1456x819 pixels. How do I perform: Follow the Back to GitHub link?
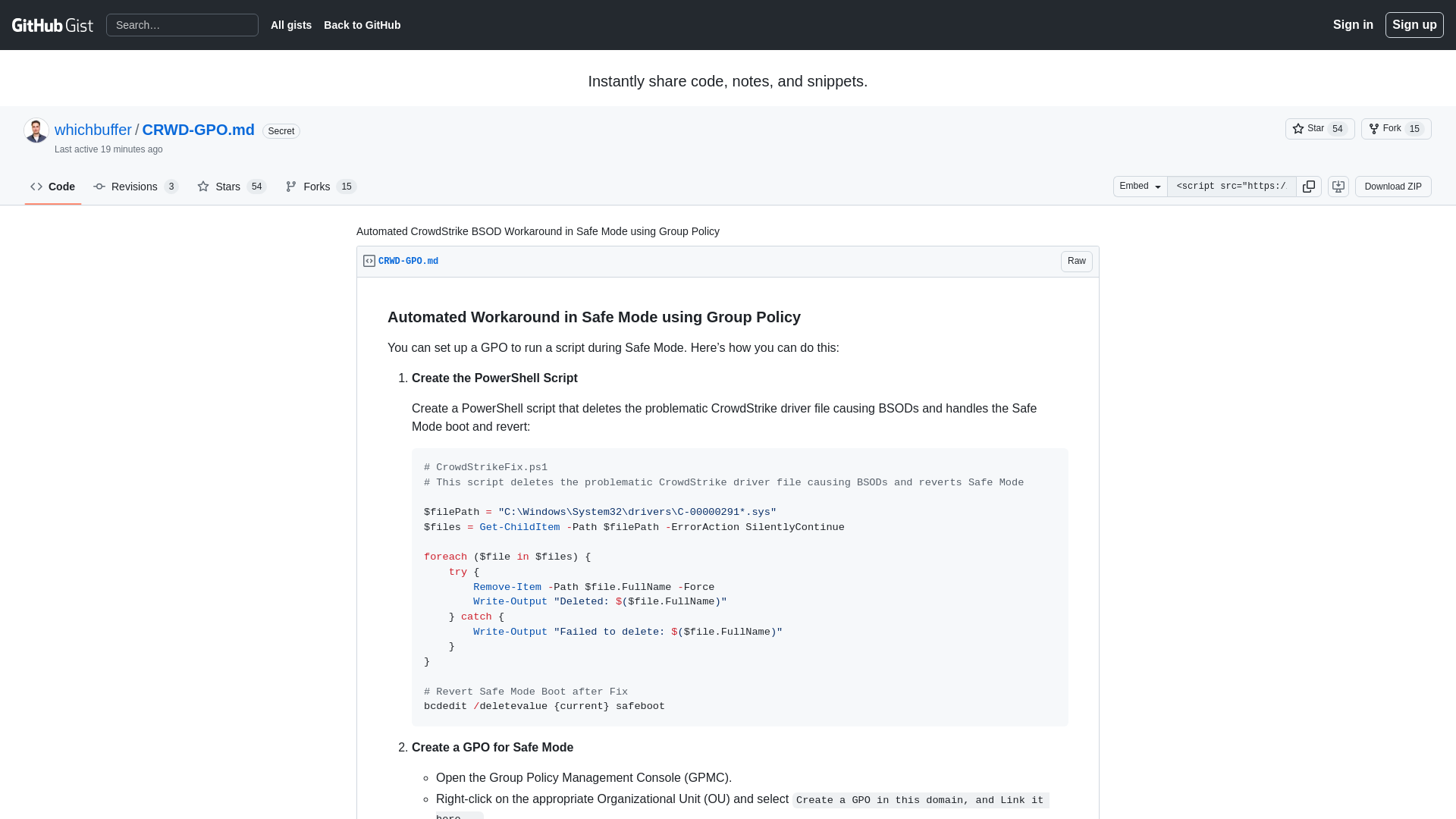(362, 25)
